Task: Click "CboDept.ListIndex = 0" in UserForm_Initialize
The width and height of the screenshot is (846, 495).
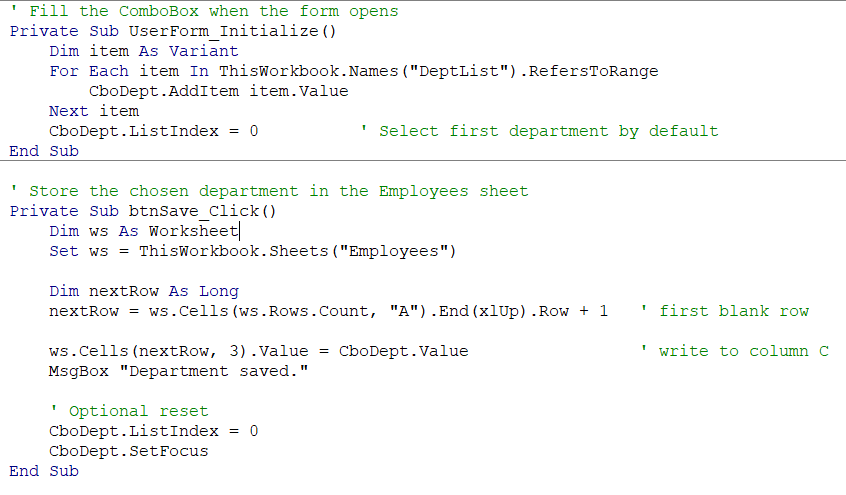Action: (x=154, y=131)
